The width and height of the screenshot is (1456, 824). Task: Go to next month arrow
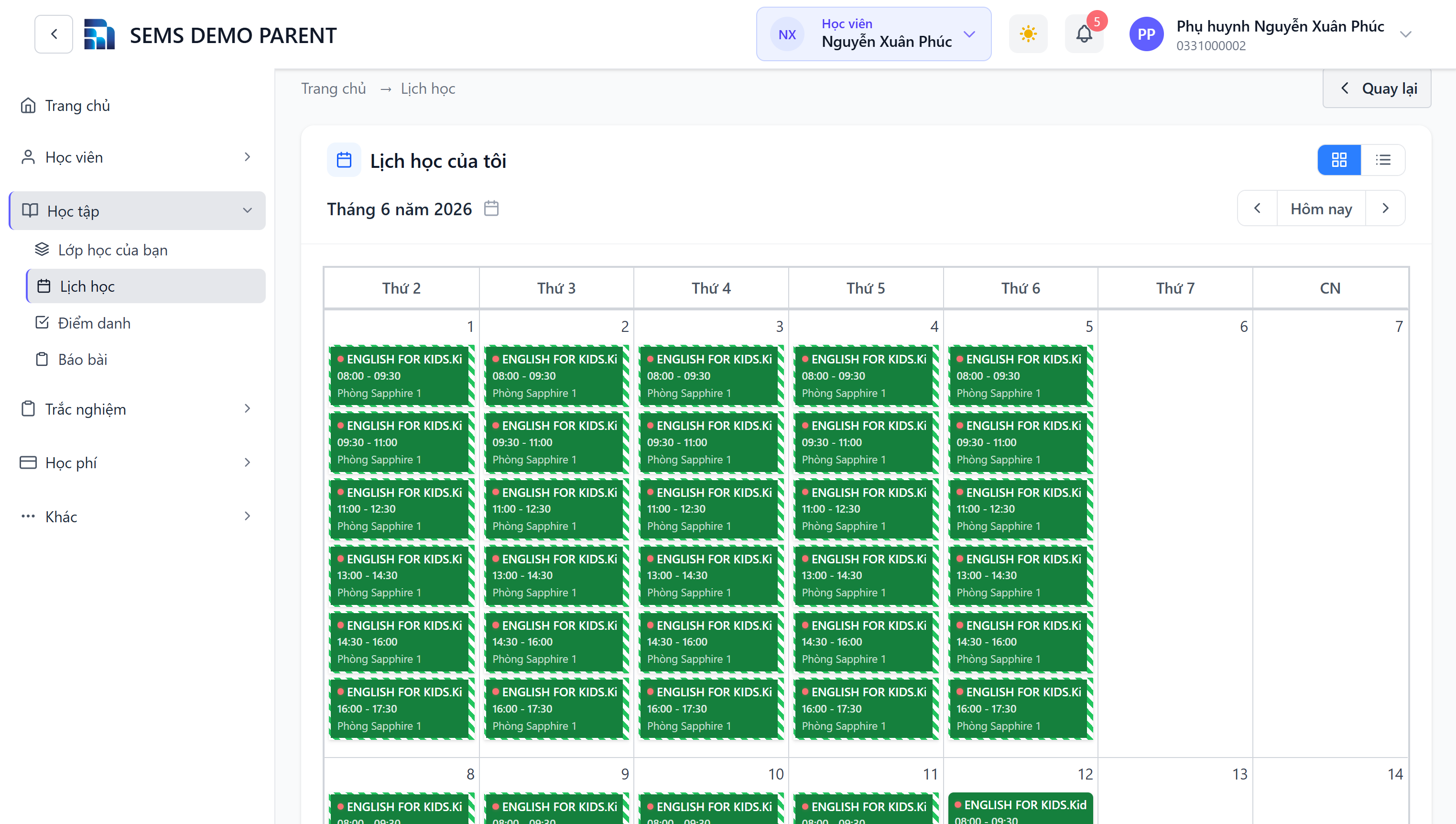click(x=1385, y=208)
